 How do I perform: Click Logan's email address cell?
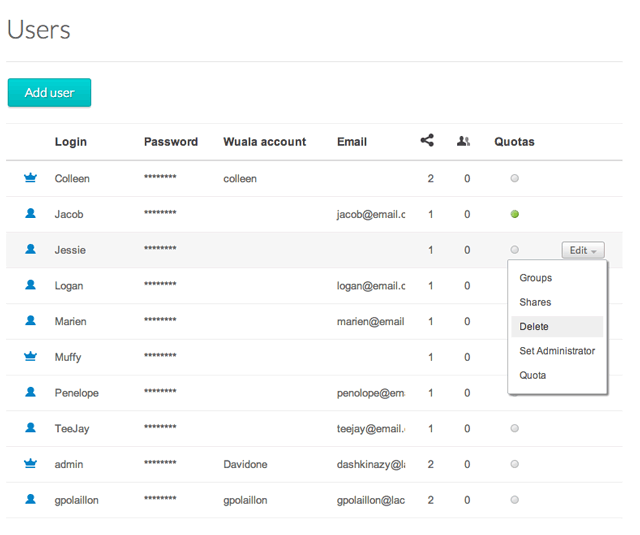370,286
